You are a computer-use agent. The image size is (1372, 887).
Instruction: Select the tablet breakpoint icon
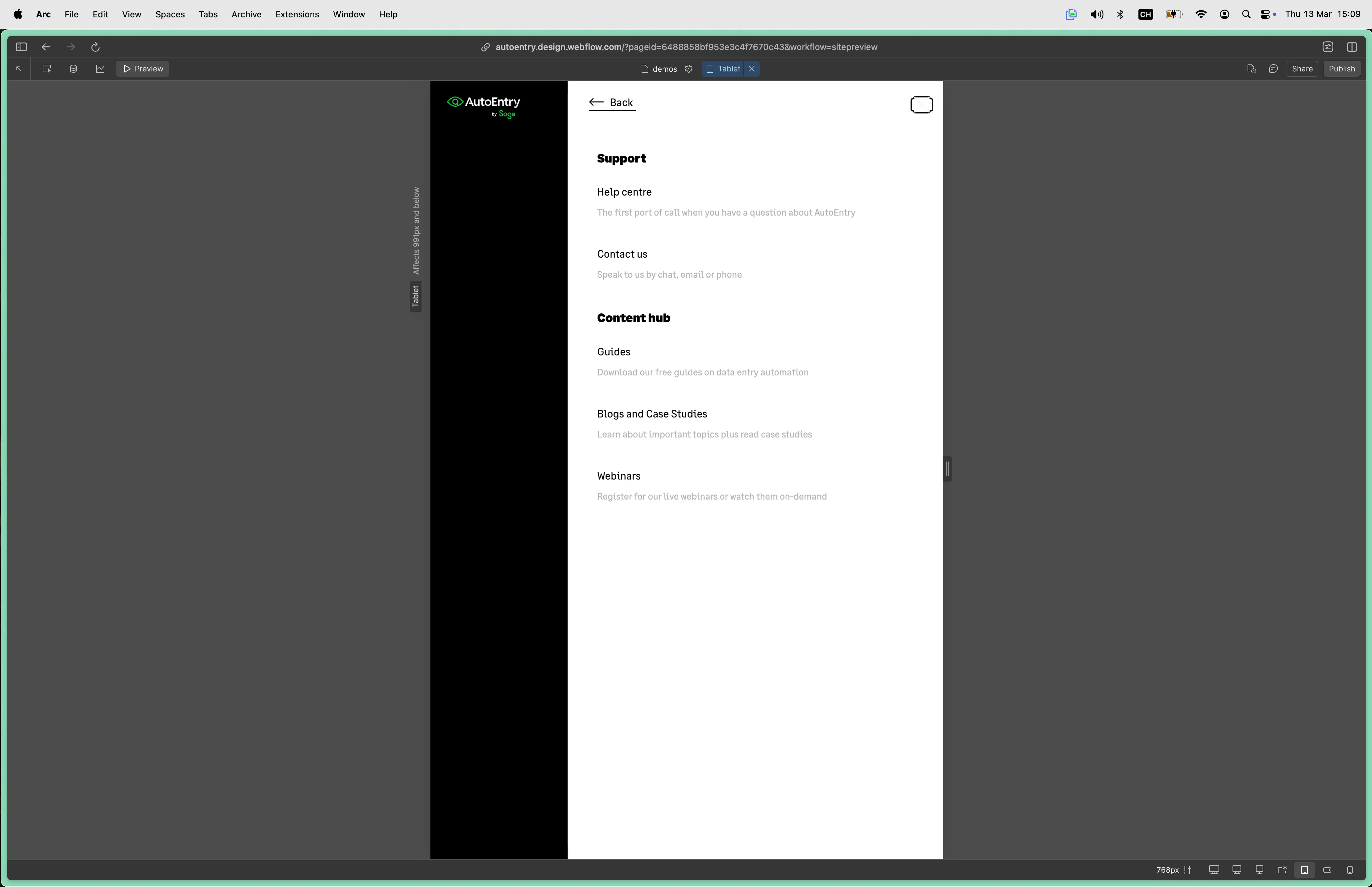coord(1304,870)
